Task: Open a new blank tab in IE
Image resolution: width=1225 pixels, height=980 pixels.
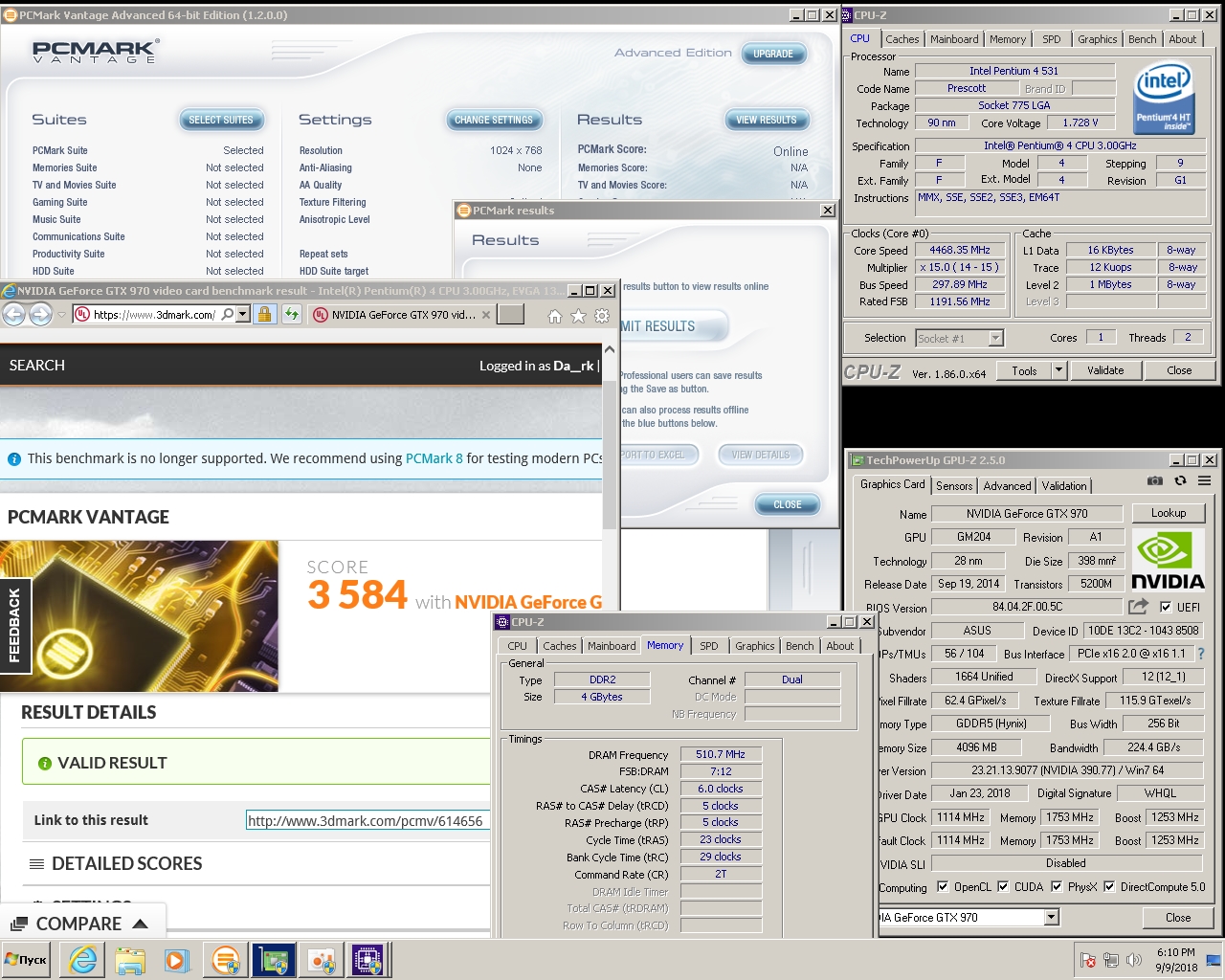Action: click(x=511, y=314)
